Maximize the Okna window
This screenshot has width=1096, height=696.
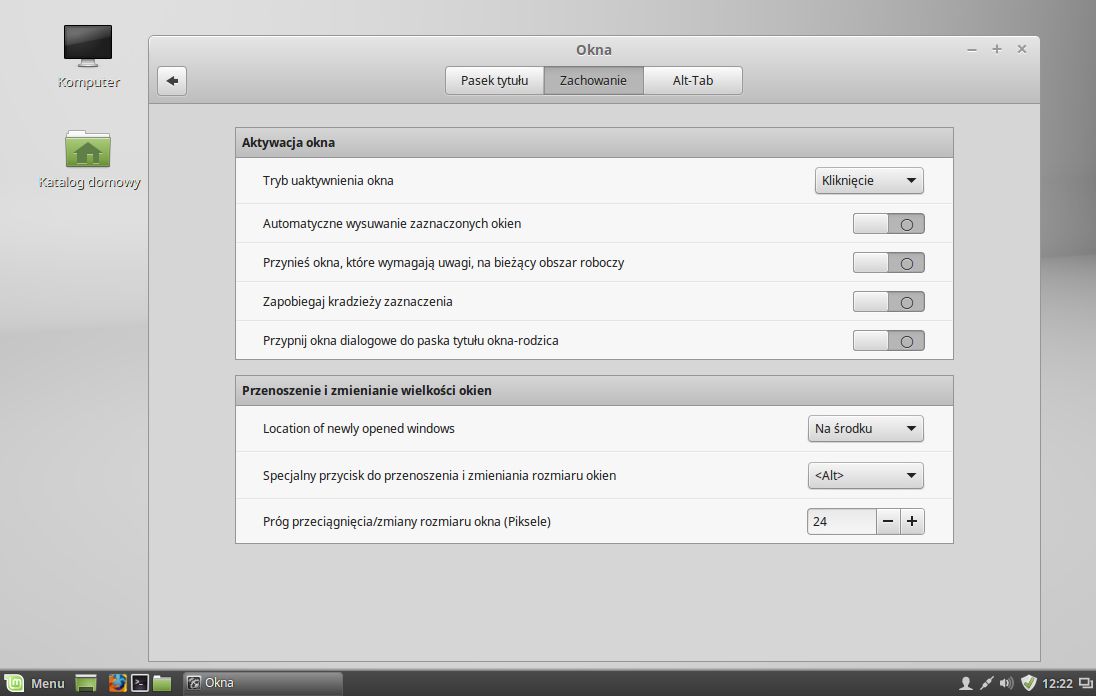click(x=997, y=49)
